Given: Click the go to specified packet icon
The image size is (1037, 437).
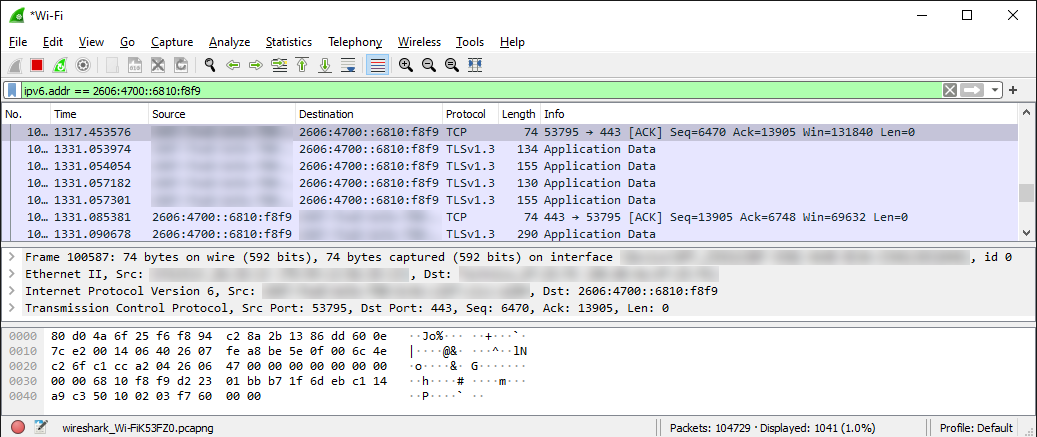Looking at the screenshot, I should tap(279, 65).
